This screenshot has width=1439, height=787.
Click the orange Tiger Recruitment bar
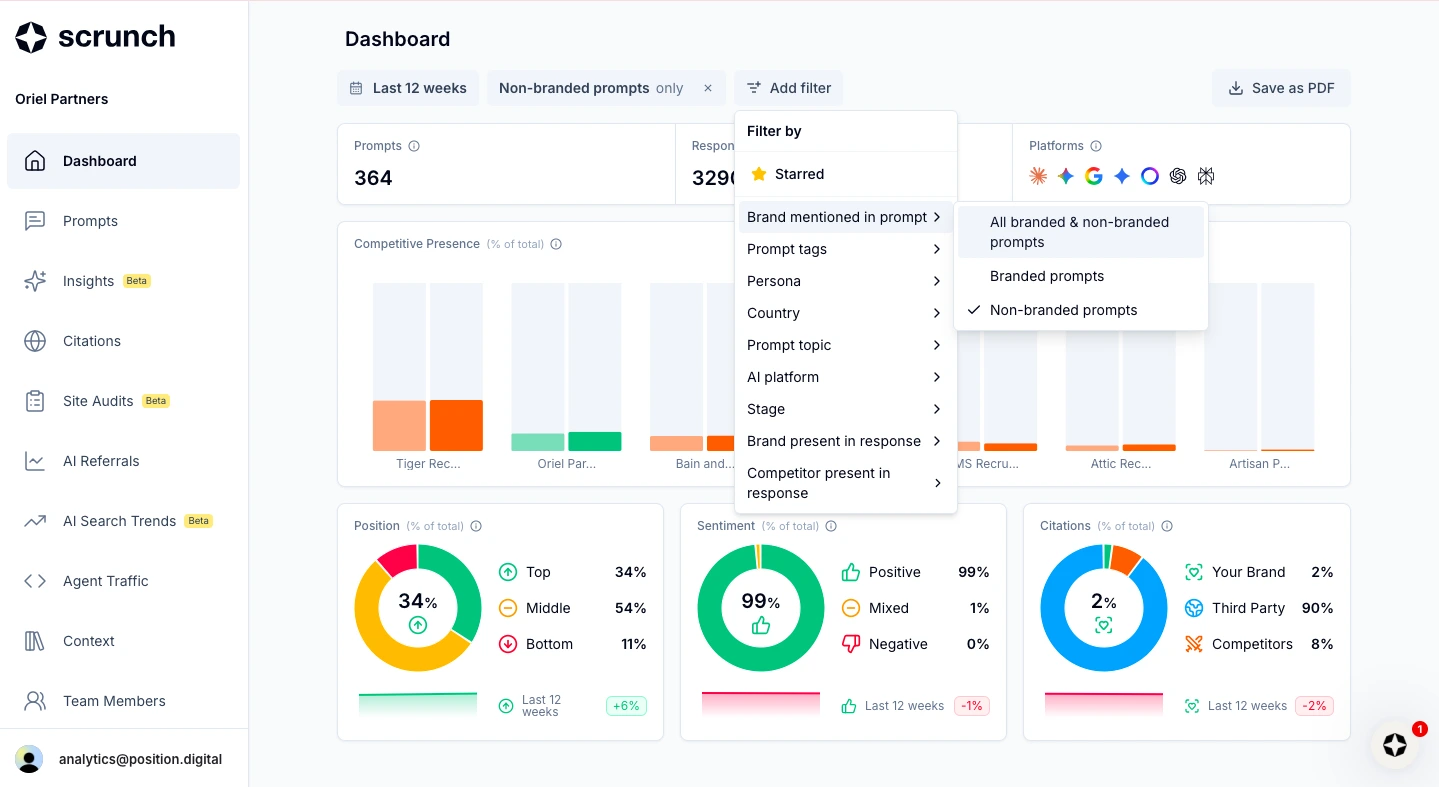coord(456,425)
